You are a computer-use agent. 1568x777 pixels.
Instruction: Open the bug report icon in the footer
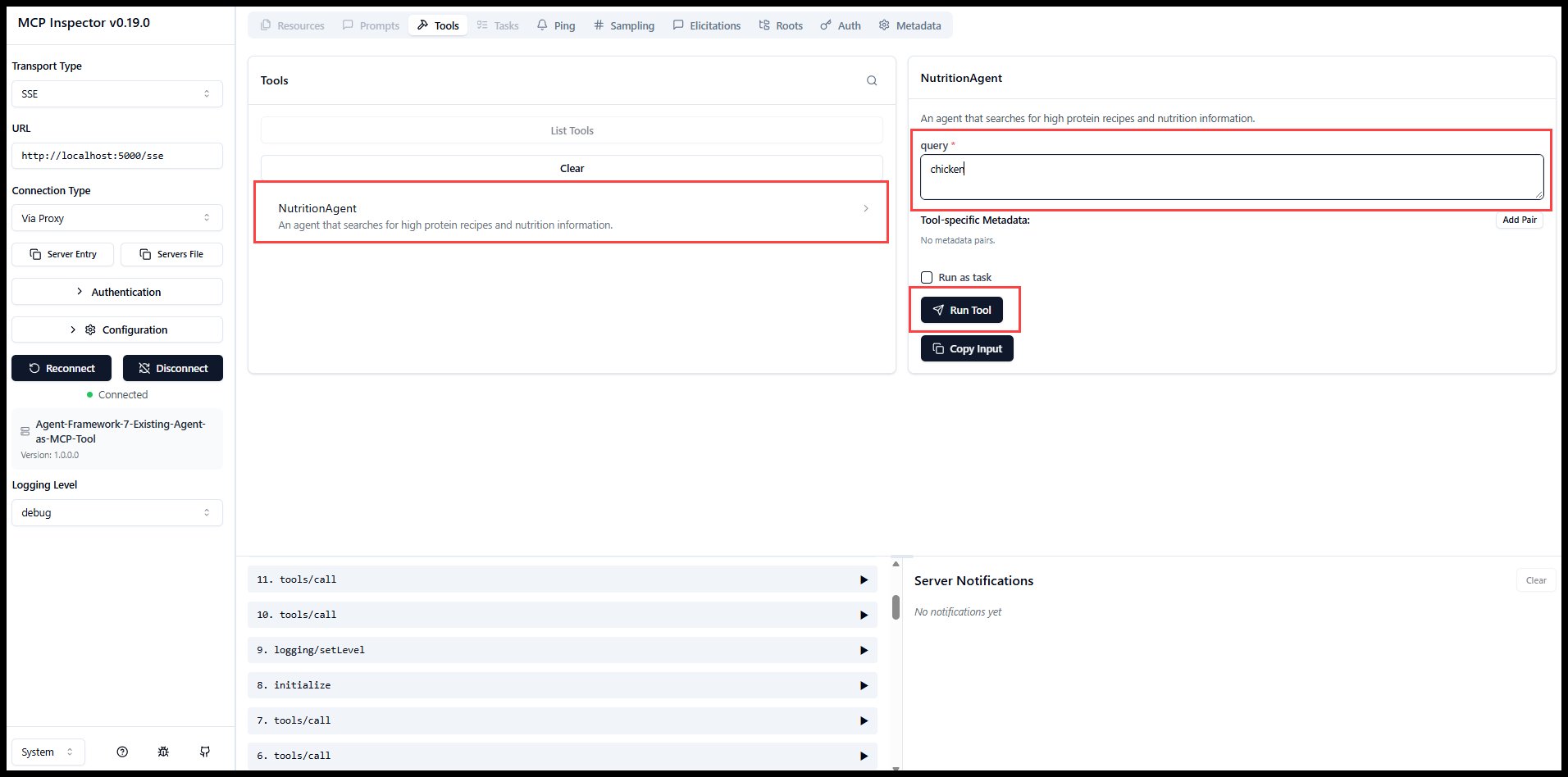(x=163, y=752)
